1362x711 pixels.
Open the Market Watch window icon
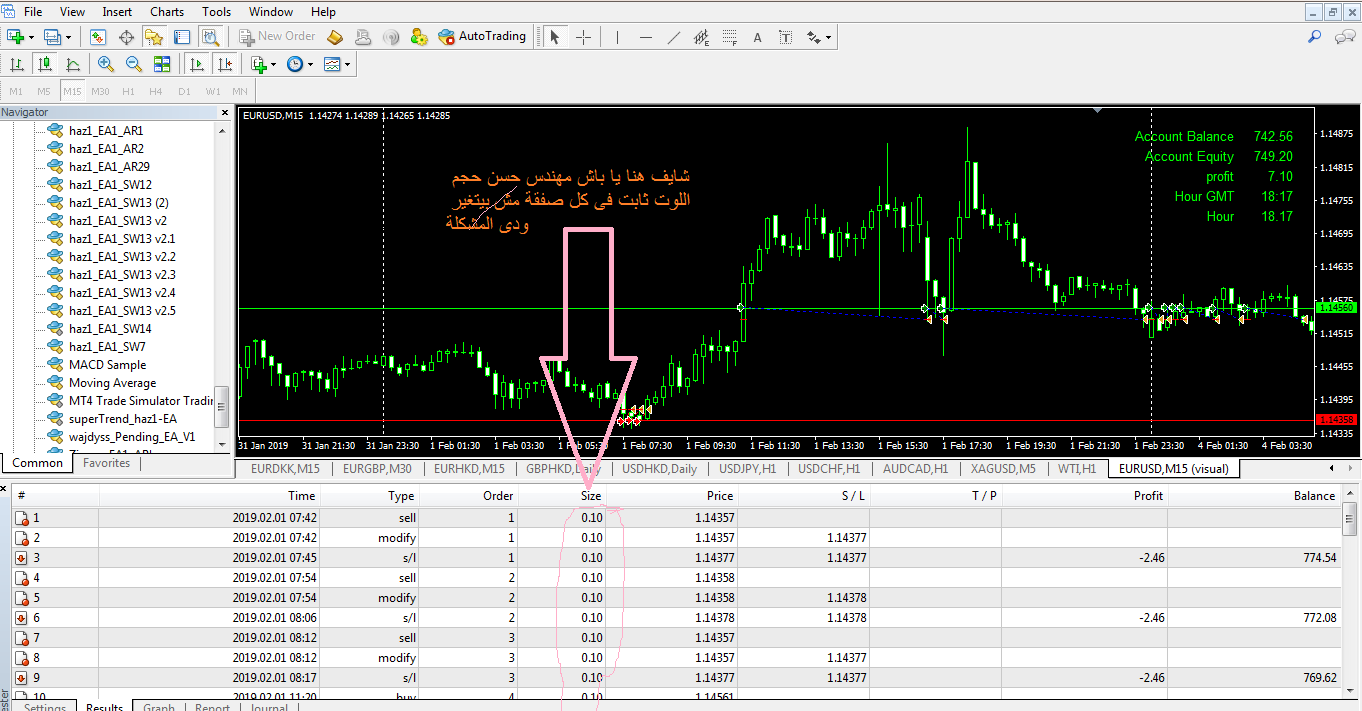click(x=98, y=37)
